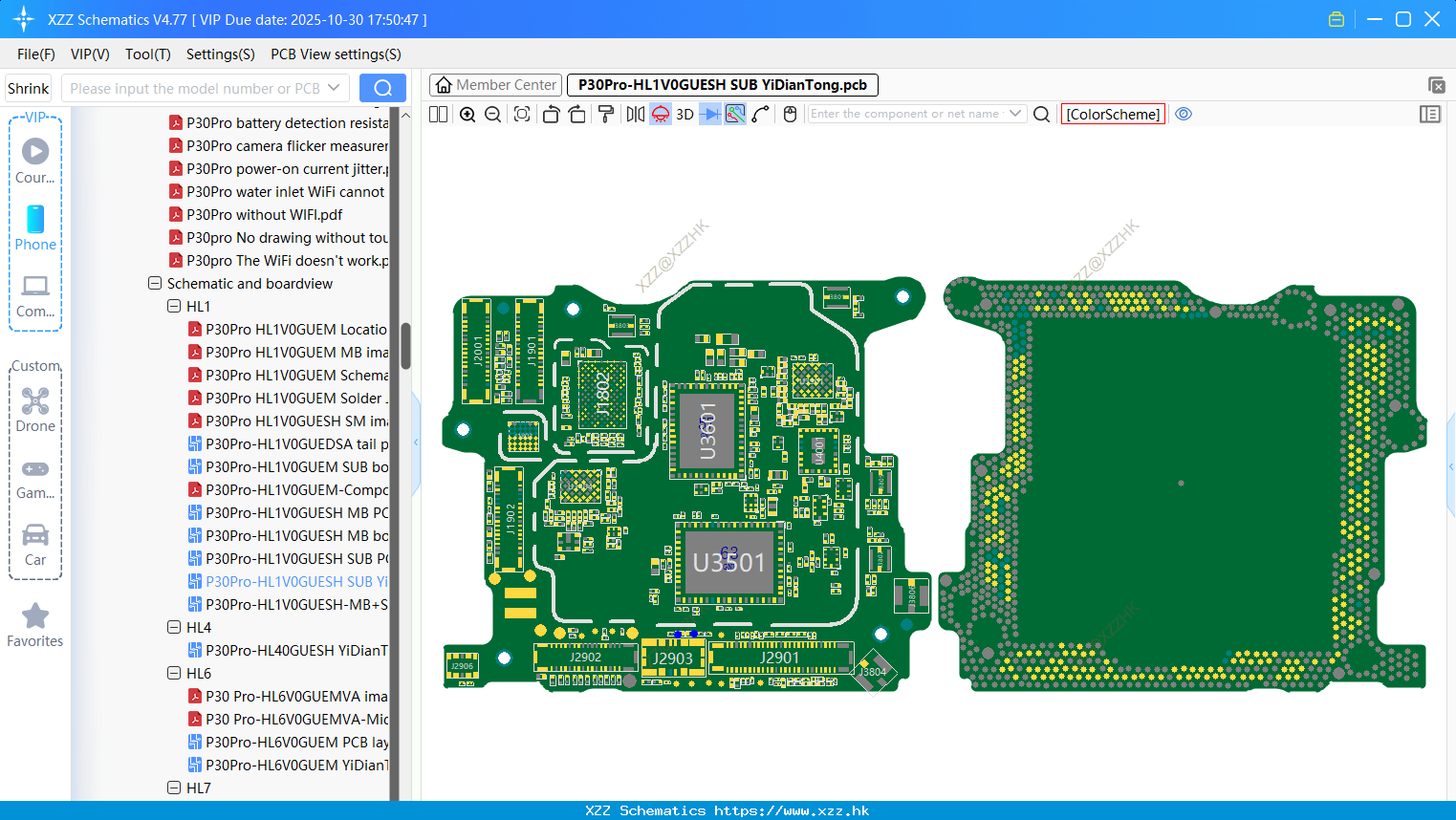This screenshot has height=820, width=1456.
Task: Click the search magnifier next to net name field
Action: [x=1042, y=114]
